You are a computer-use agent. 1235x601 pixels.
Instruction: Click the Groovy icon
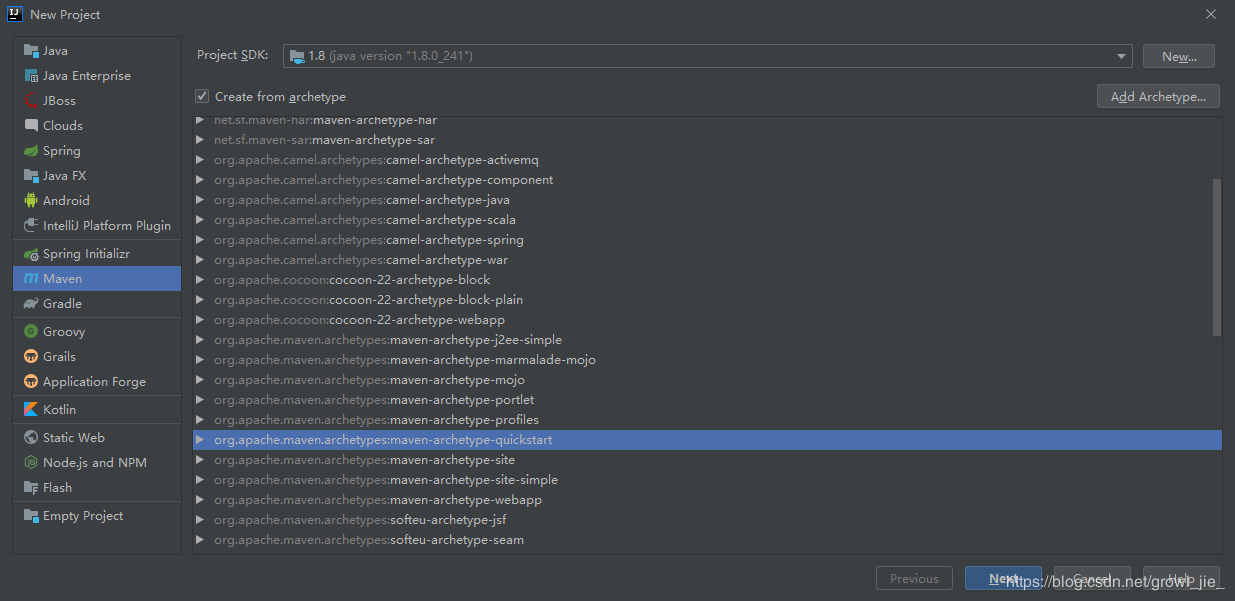point(30,332)
